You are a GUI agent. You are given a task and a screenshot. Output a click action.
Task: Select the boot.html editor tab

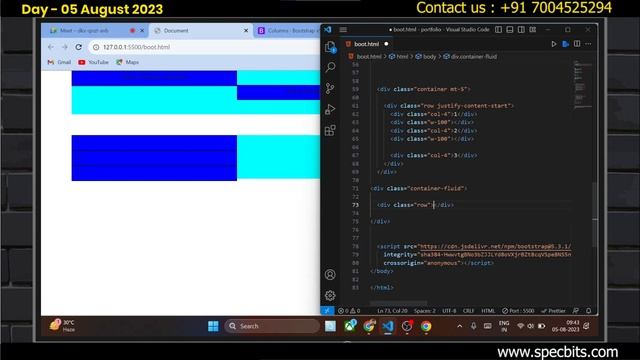click(367, 44)
